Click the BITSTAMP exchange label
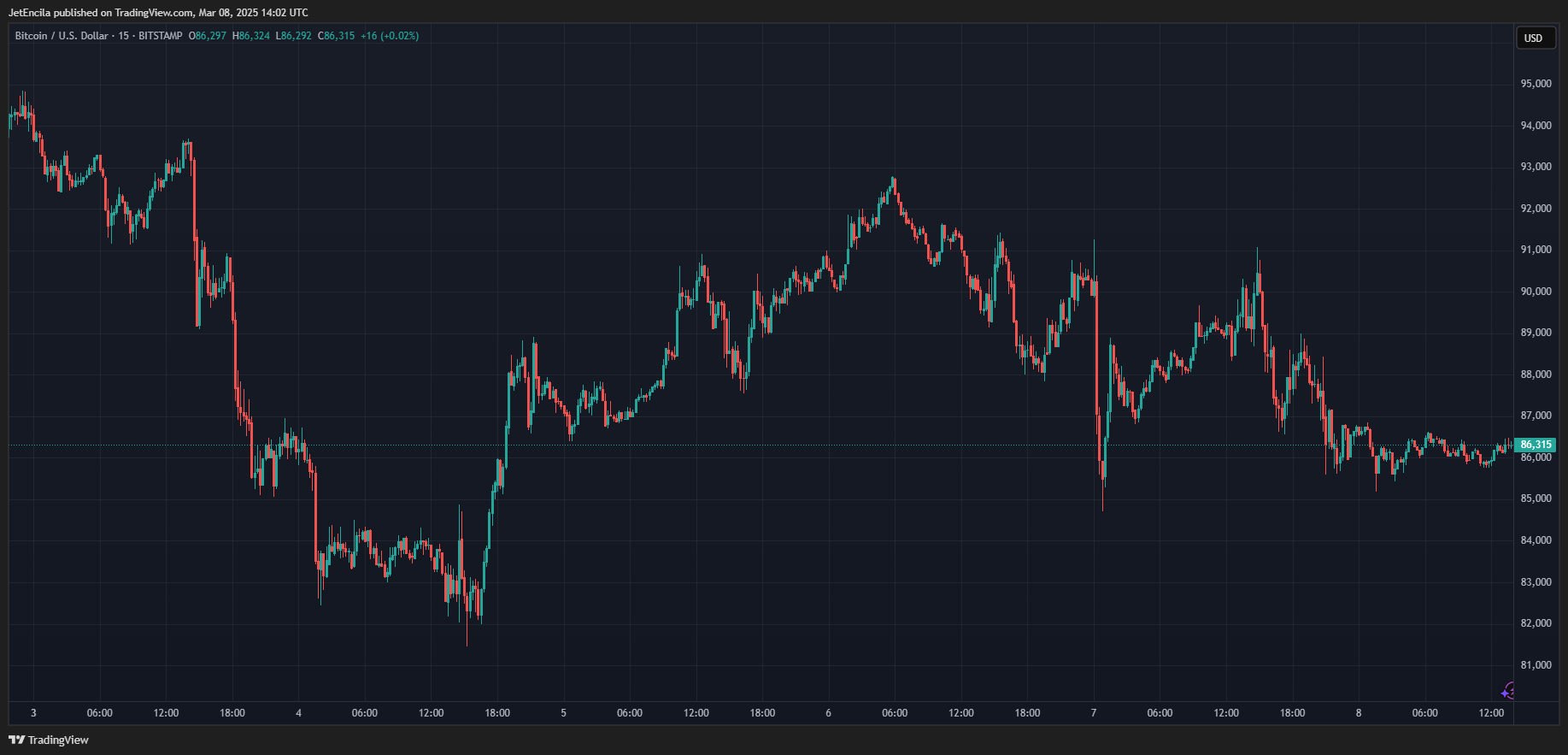Screen dimensions: 1568x755 pos(160,36)
